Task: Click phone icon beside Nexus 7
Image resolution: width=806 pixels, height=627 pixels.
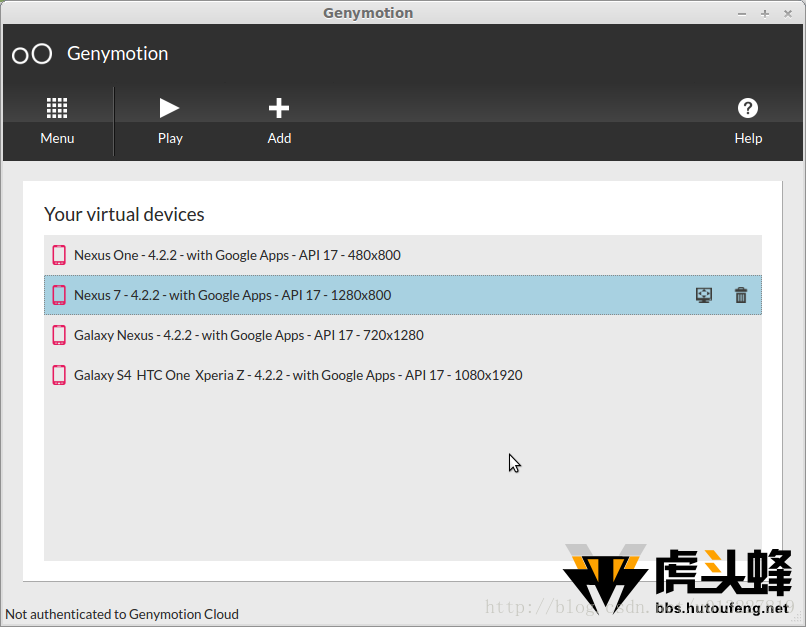Action: pyautogui.click(x=59, y=295)
